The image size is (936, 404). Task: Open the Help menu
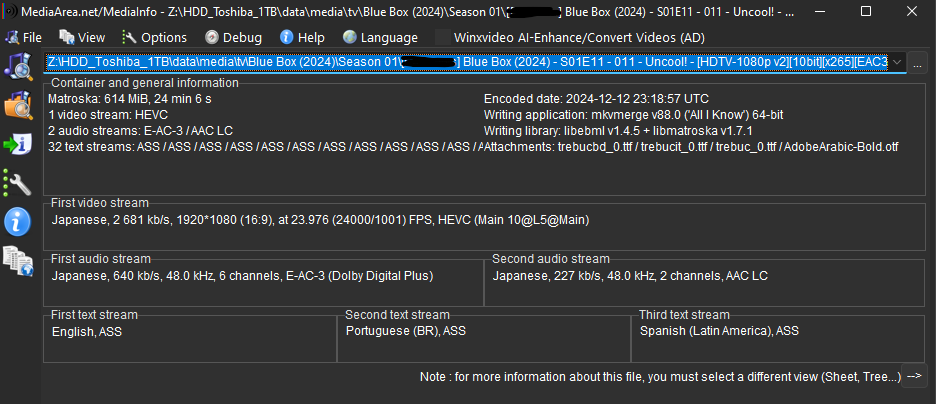click(302, 37)
